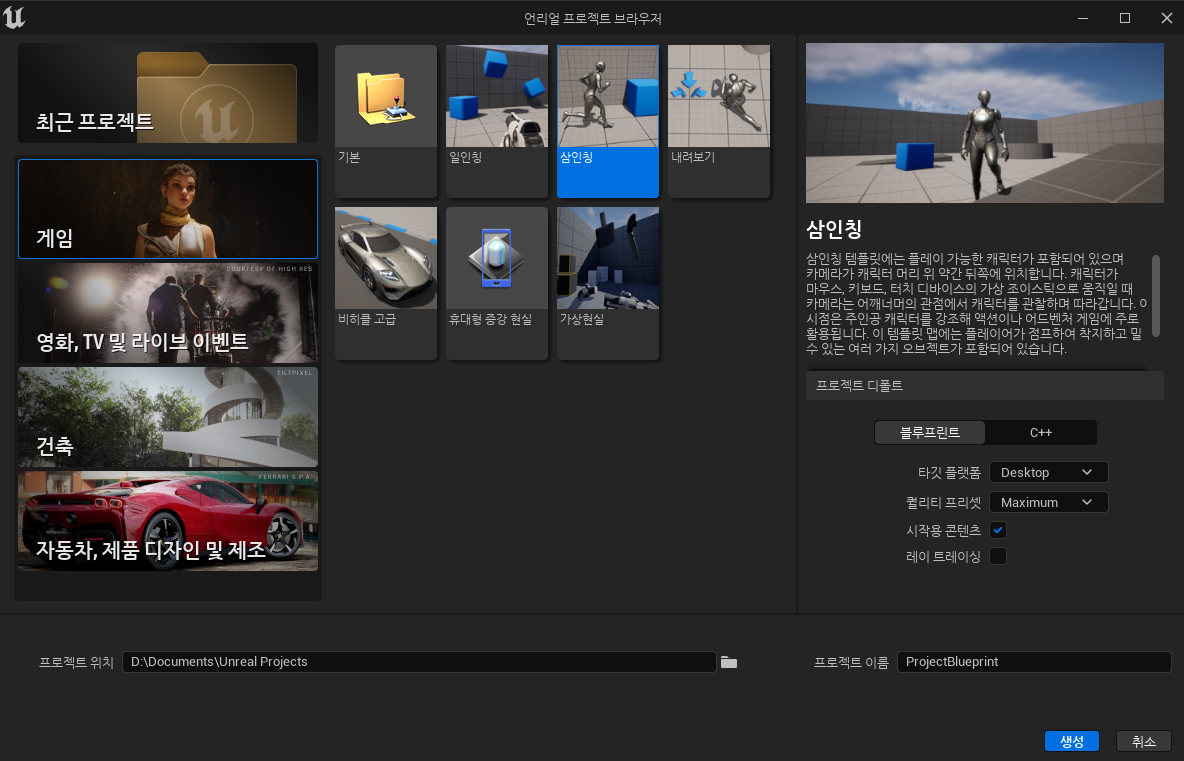
Task: Click the 삼인칭 heading in details panel
Action: coord(834,229)
